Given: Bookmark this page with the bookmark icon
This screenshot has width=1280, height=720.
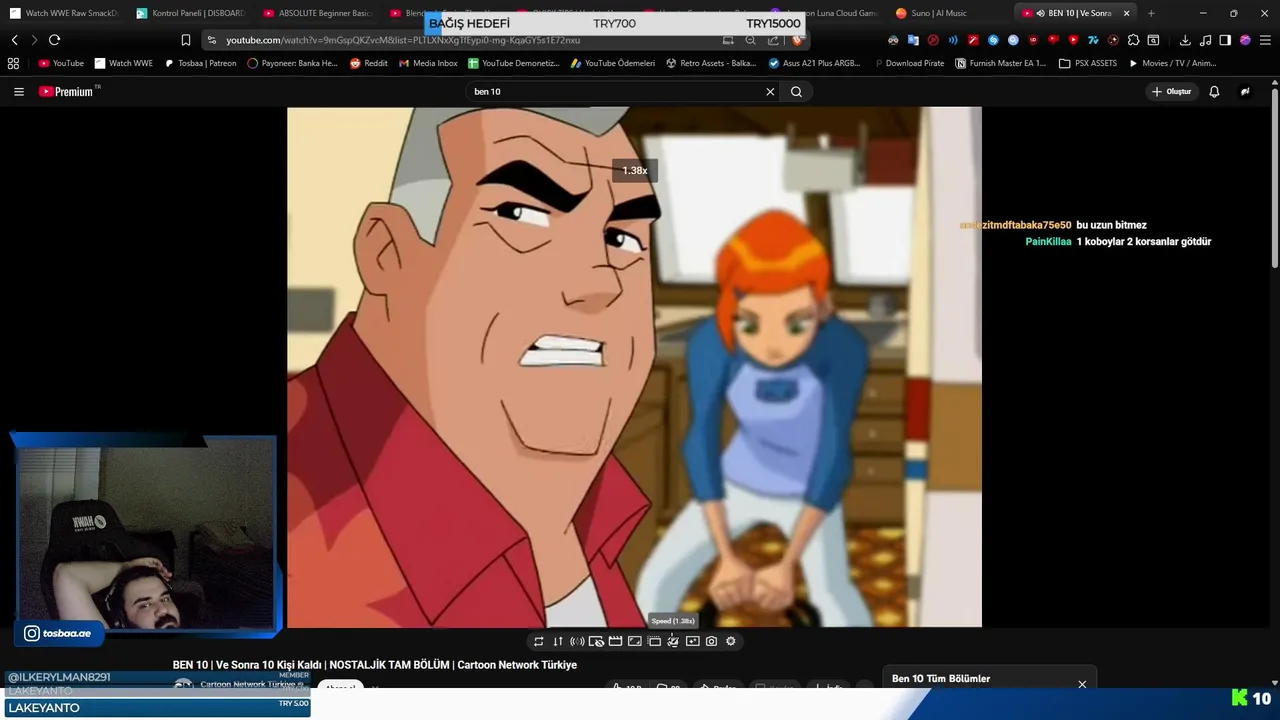Looking at the screenshot, I should pos(185,40).
